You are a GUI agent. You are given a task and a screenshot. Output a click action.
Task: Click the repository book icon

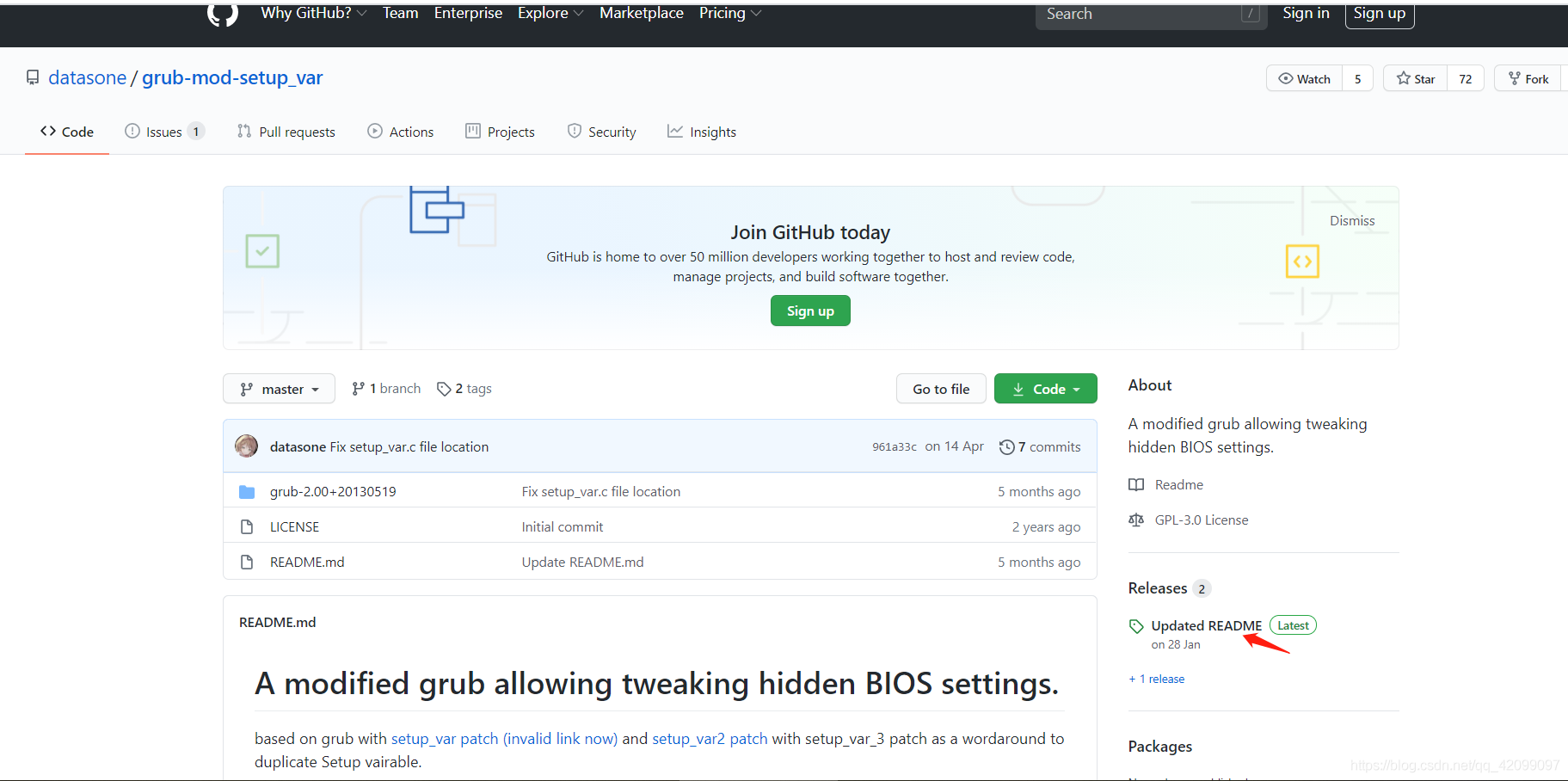pyautogui.click(x=33, y=77)
